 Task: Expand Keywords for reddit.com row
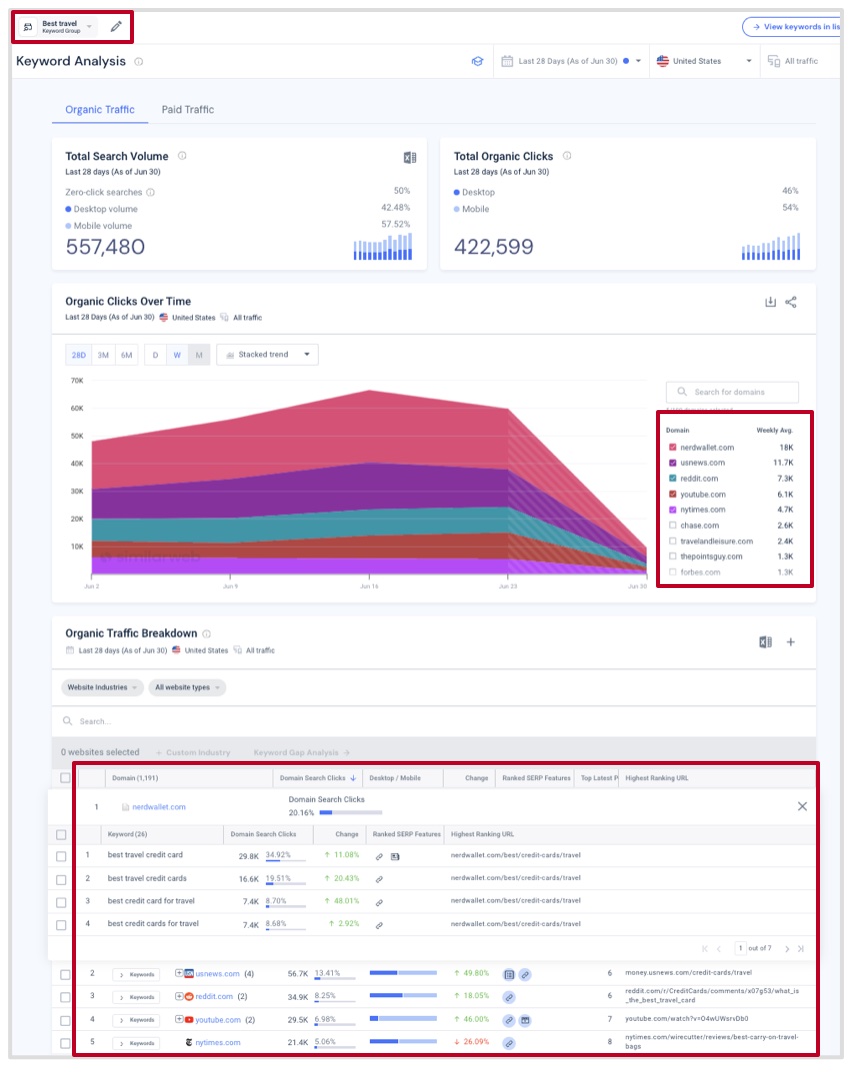[136, 997]
